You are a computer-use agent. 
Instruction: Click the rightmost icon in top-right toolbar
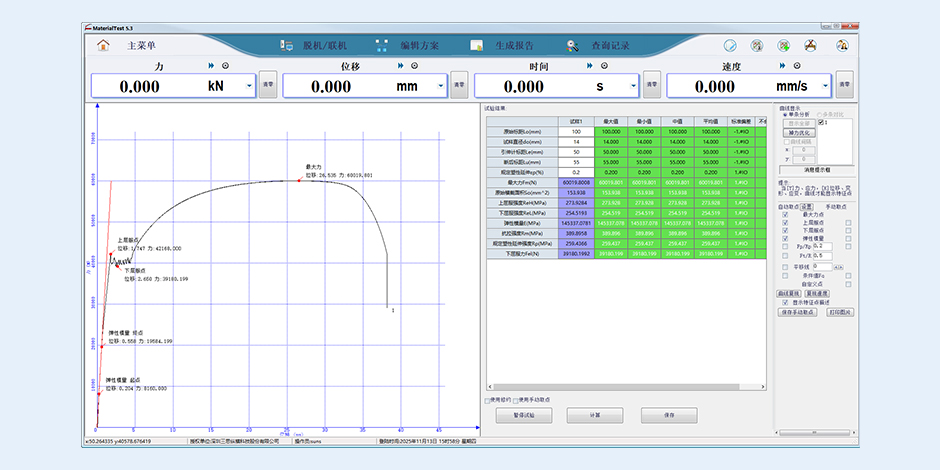[842, 45]
